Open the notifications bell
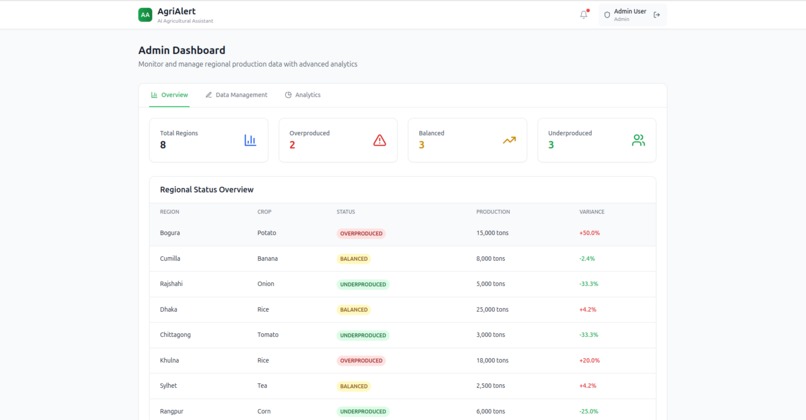 (584, 14)
